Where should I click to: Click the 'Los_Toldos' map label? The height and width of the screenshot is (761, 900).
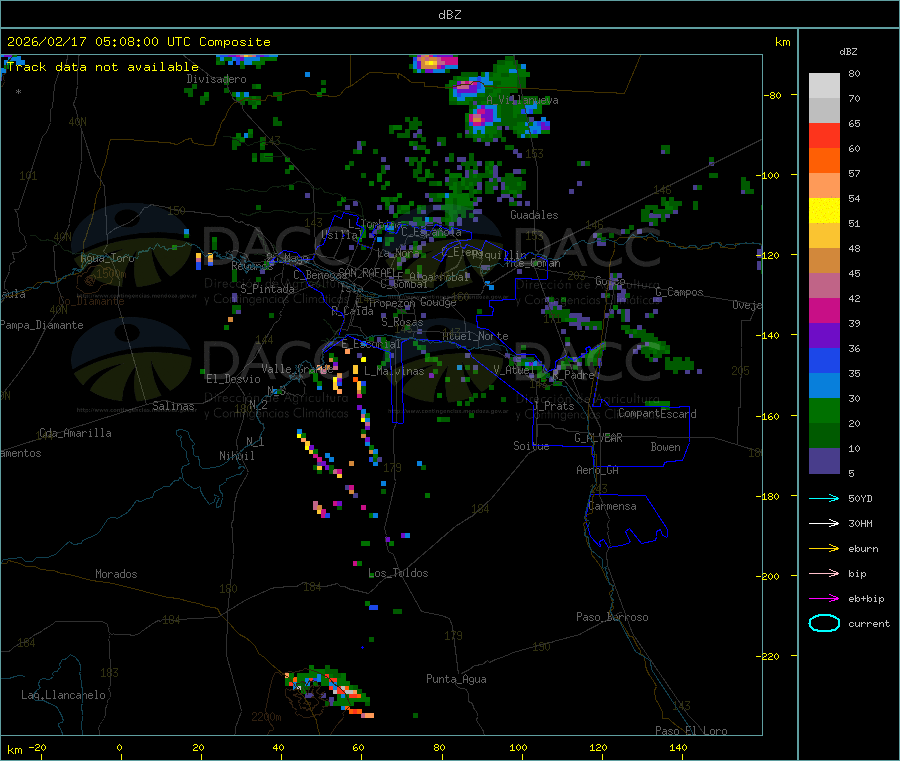pyautogui.click(x=398, y=573)
